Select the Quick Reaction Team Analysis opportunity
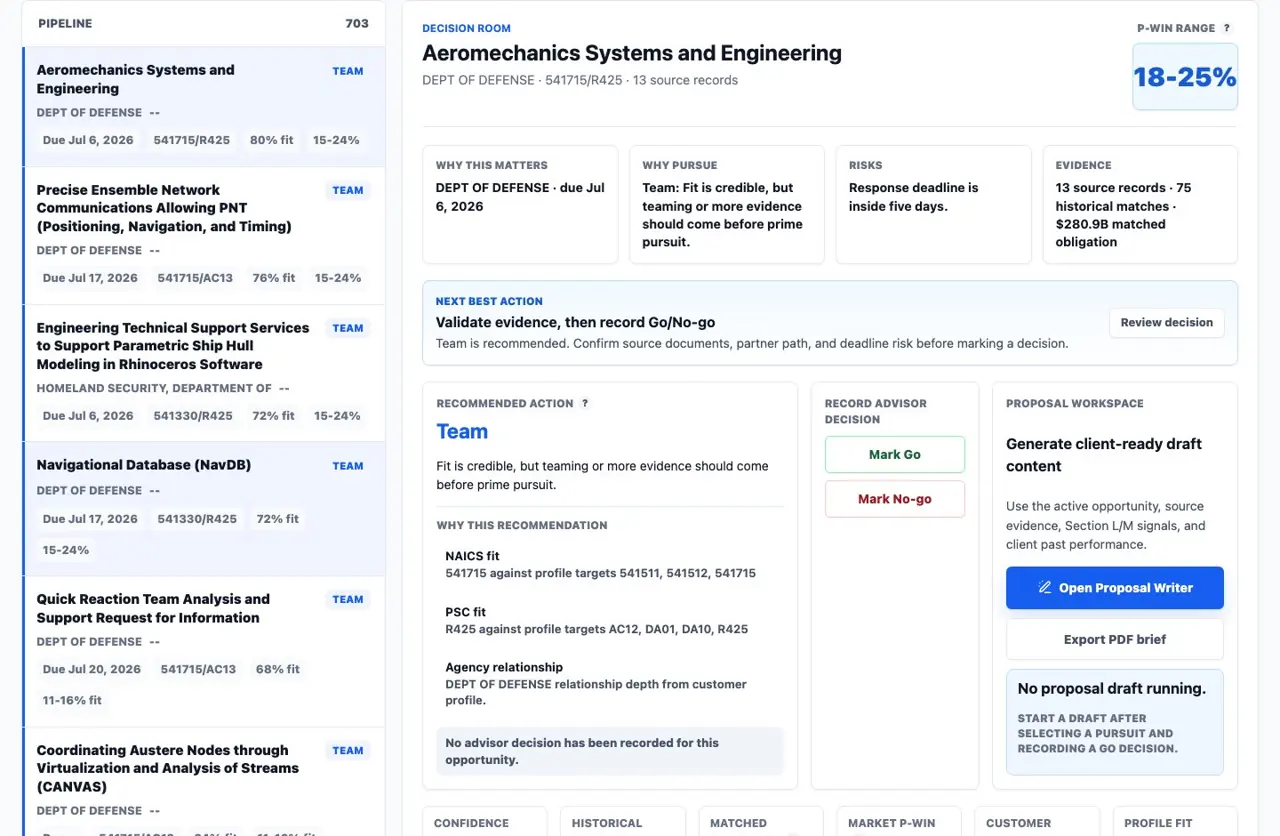The height and width of the screenshot is (836, 1280). 204,652
